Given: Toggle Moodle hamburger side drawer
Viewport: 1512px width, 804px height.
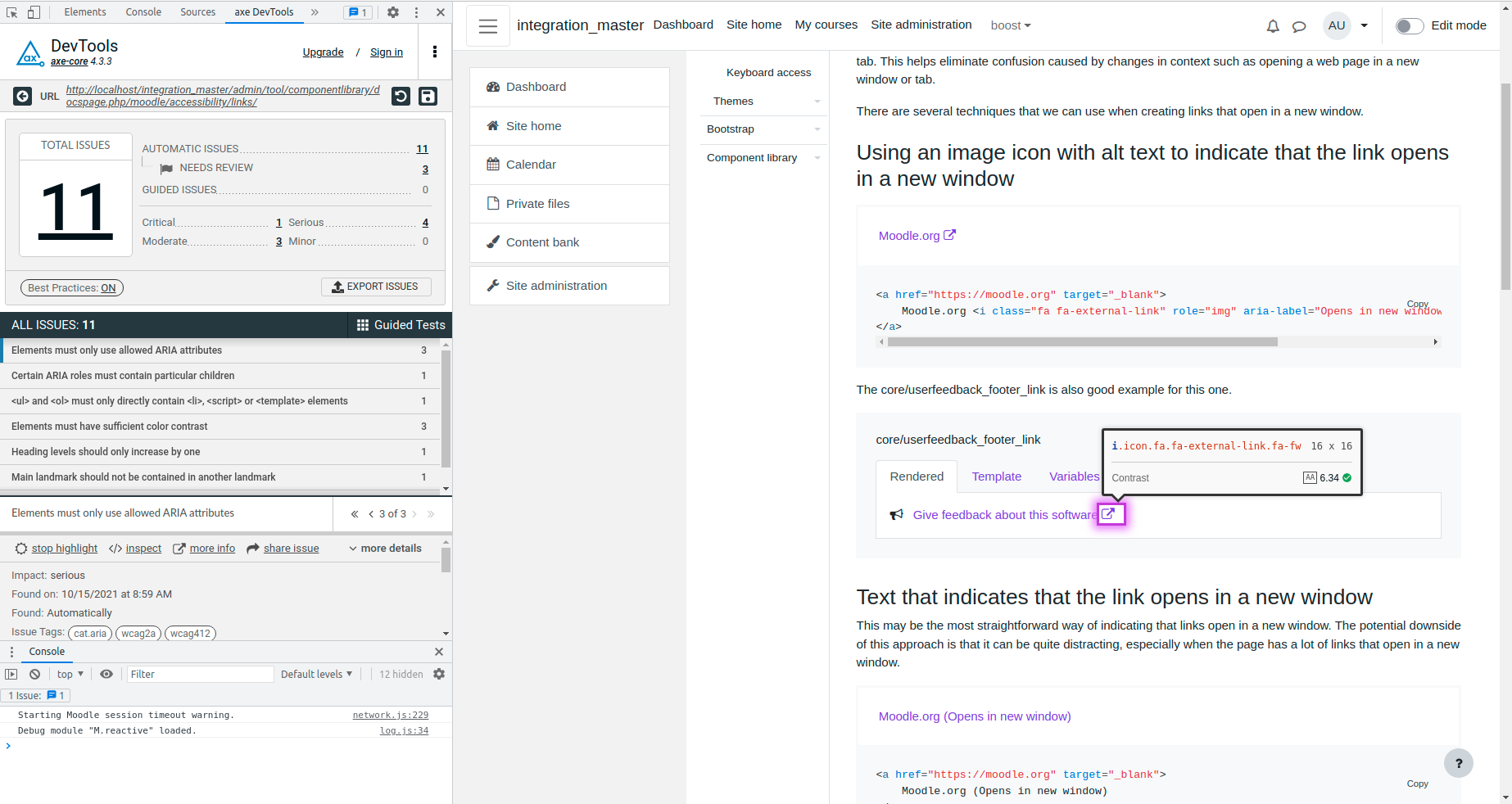Looking at the screenshot, I should [488, 26].
